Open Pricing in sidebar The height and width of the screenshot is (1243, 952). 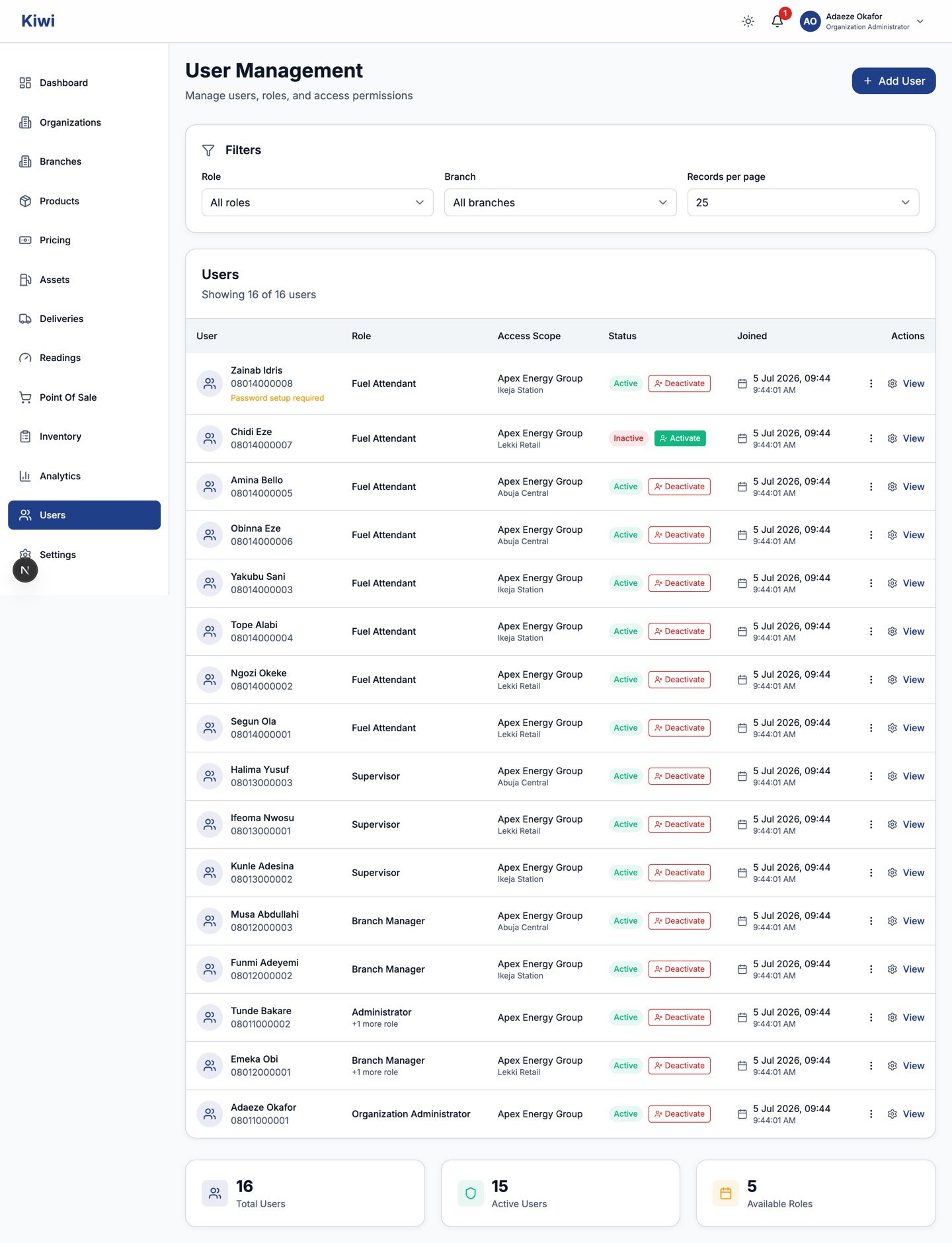tap(84, 240)
